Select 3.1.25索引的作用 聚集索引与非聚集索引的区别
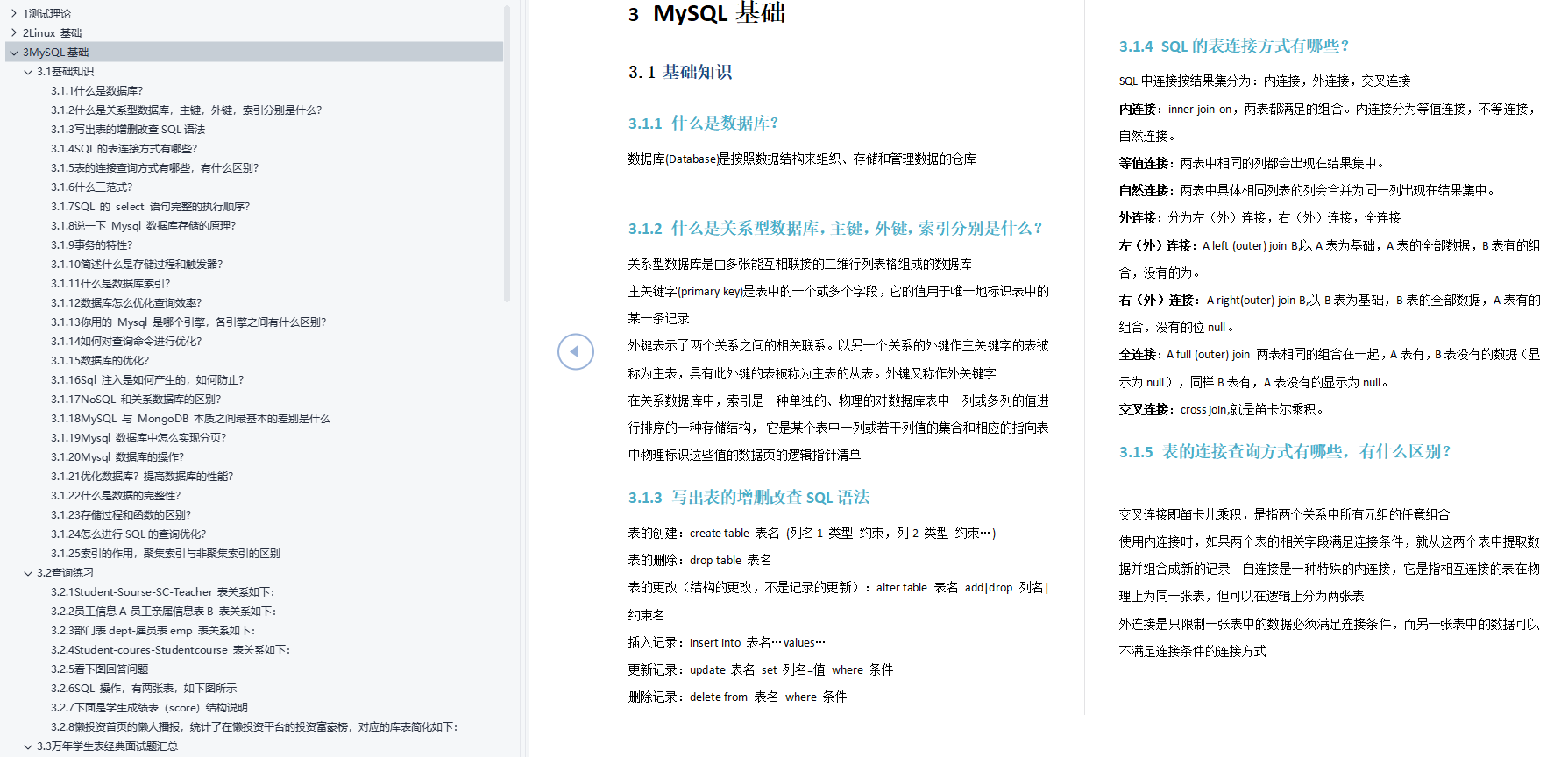Viewport: 1568px width, 757px height. pos(166,553)
